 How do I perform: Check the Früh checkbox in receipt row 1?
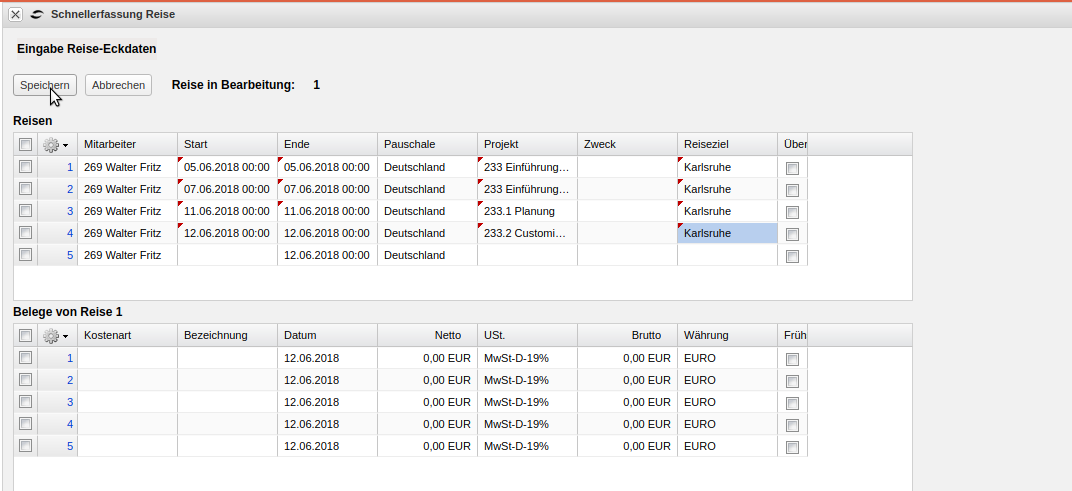pos(792,359)
